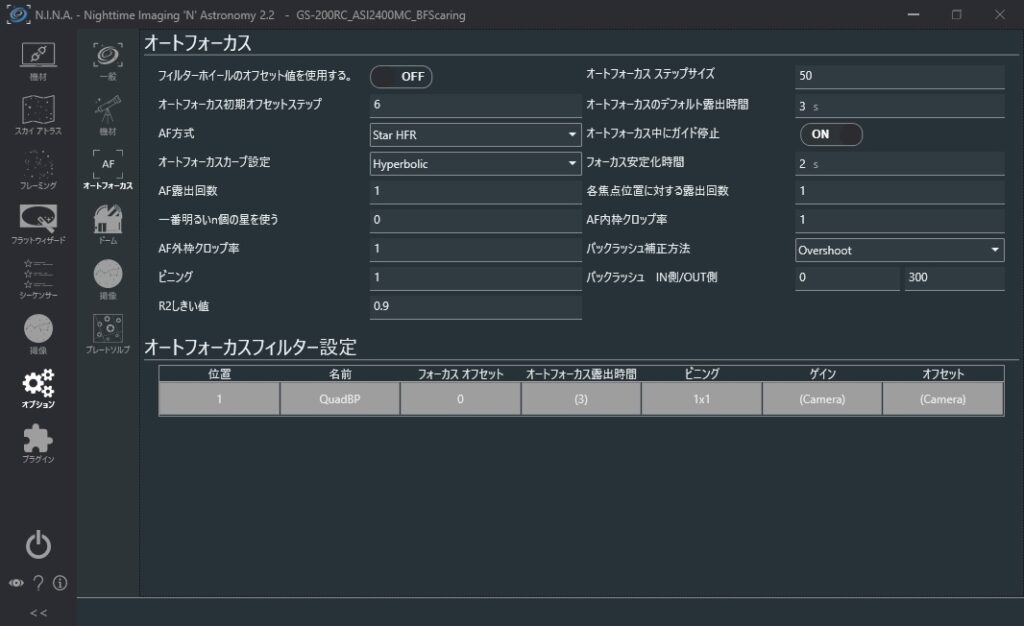Edit the AF露出回数 field

(475, 191)
